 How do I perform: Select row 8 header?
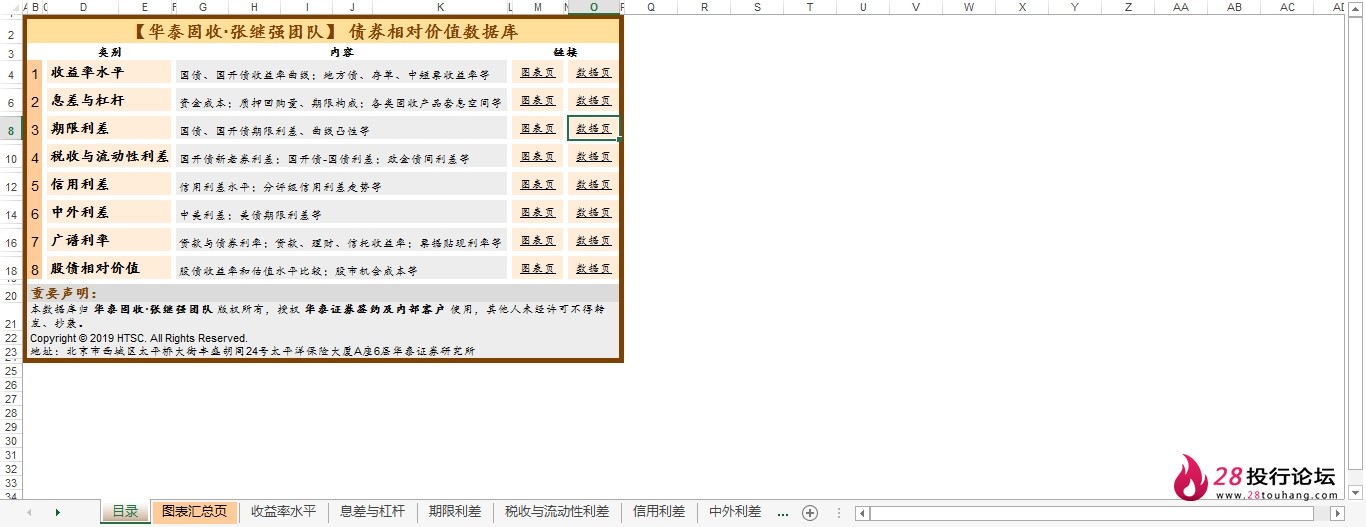point(11,129)
